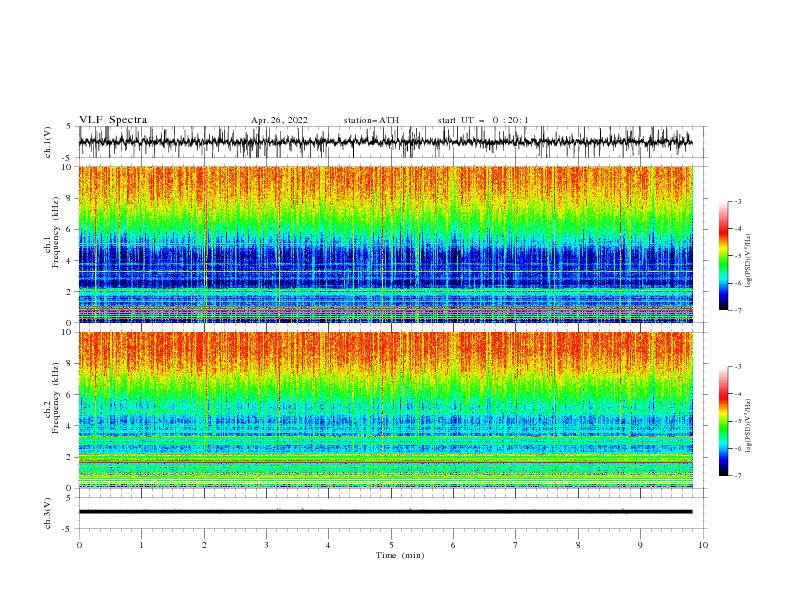The image size is (792, 612).
Task: Click time axis tick label "5"
Action: point(391,545)
